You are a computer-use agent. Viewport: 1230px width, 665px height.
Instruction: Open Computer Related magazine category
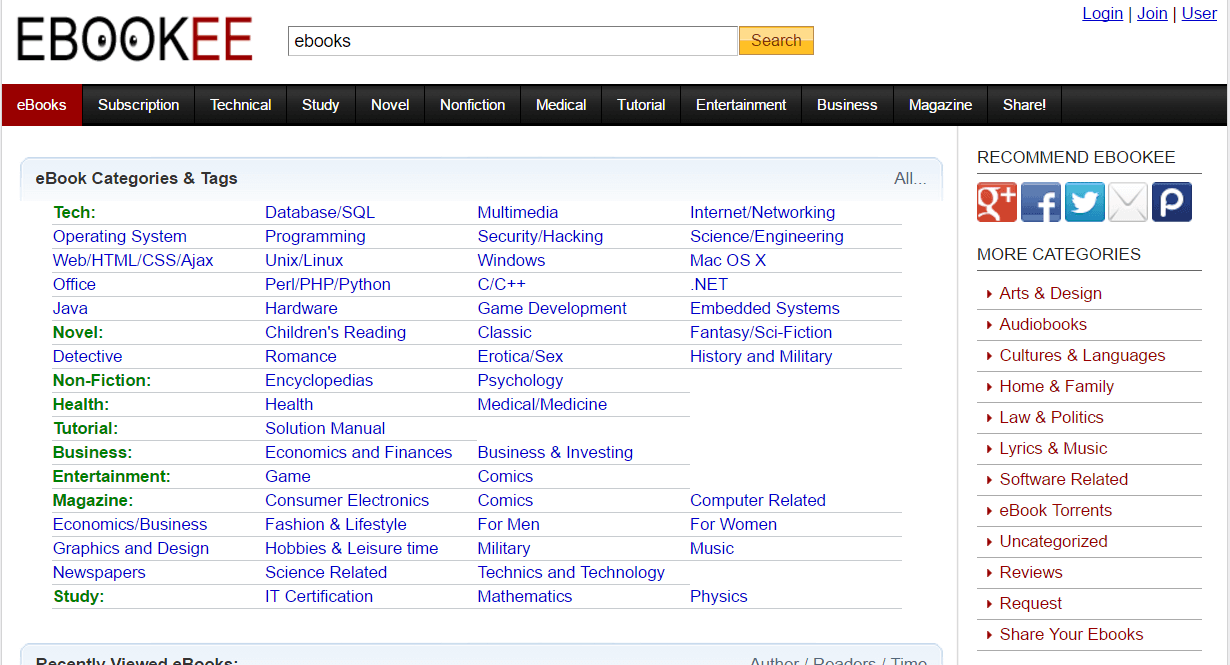click(x=758, y=500)
